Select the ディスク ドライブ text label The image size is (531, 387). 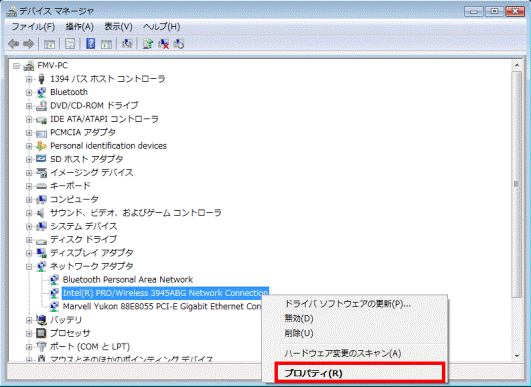click(x=83, y=239)
